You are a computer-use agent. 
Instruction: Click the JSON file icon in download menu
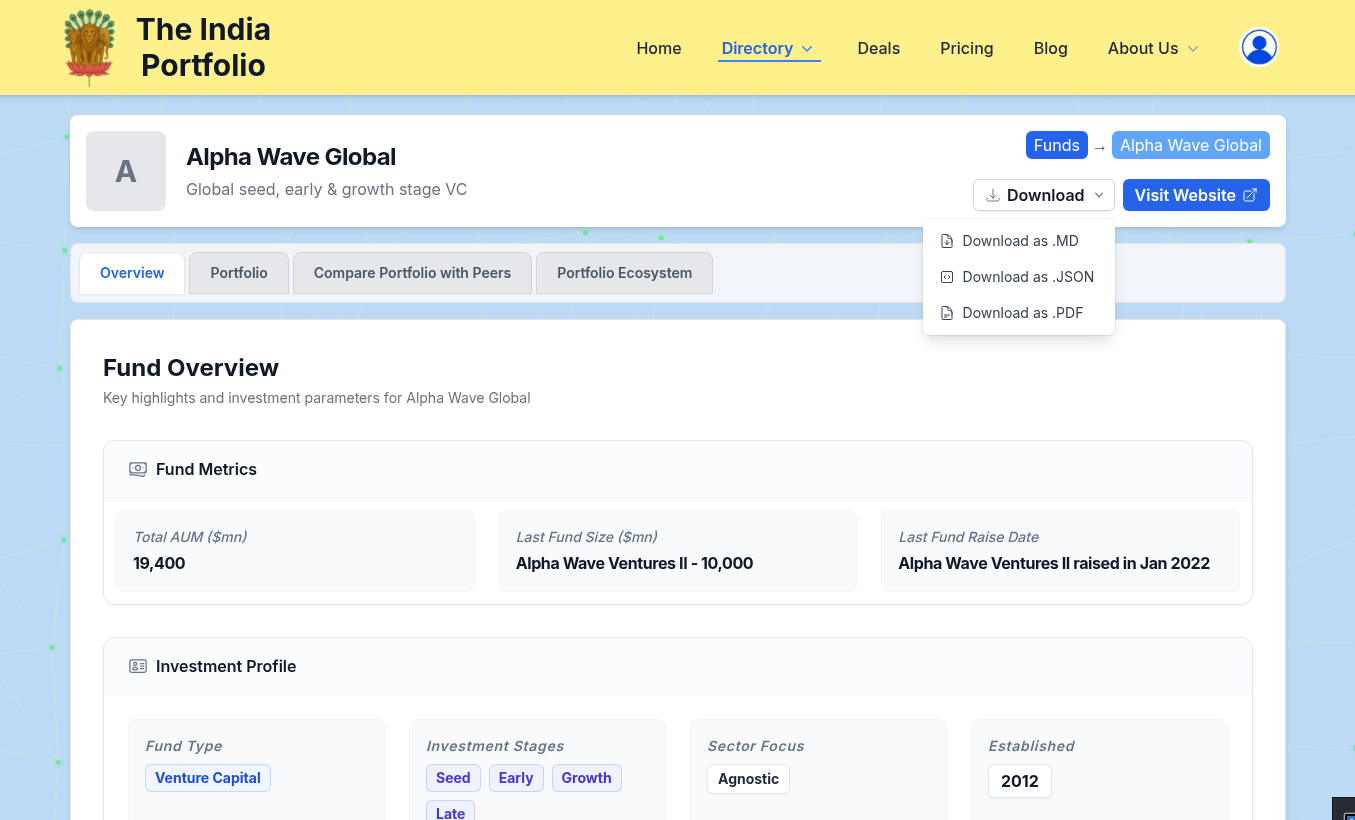[x=947, y=277]
